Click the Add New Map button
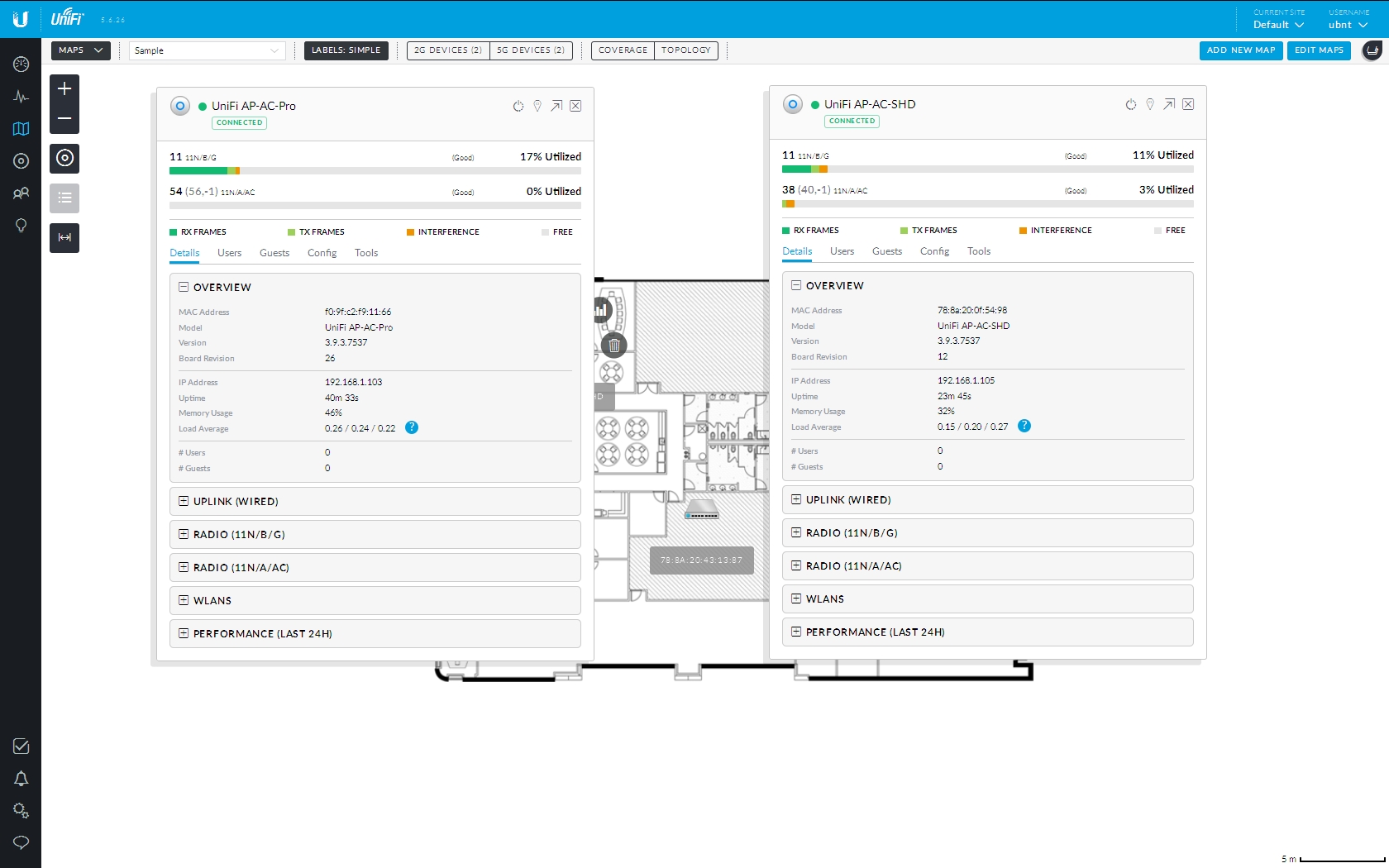This screenshot has height=868, width=1389. click(x=1240, y=50)
